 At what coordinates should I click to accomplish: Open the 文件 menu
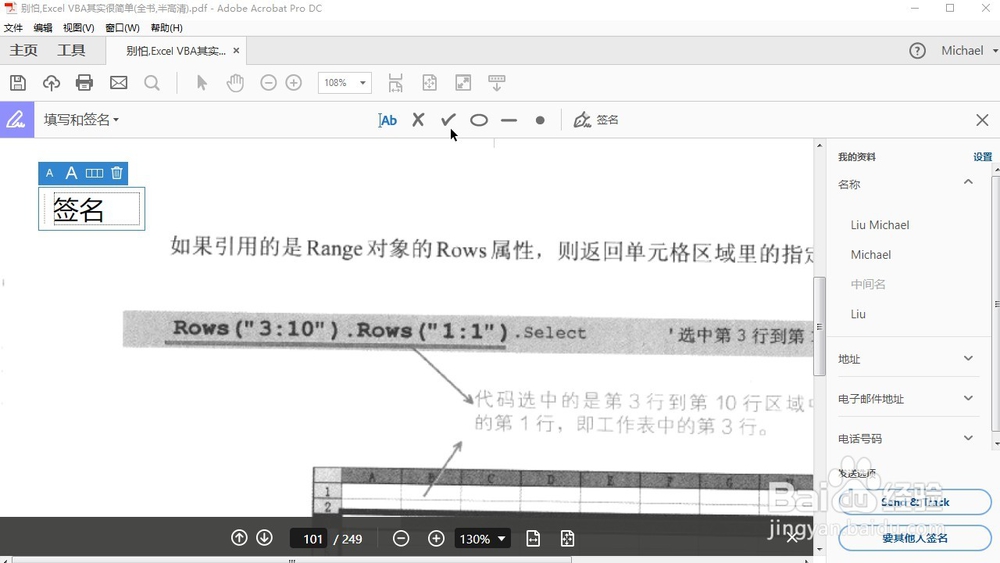(13, 27)
